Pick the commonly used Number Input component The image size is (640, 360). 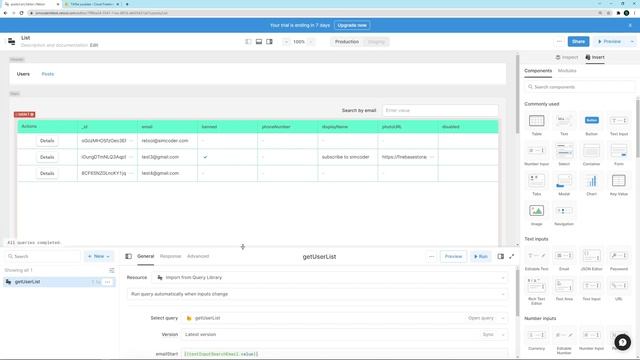(x=536, y=151)
